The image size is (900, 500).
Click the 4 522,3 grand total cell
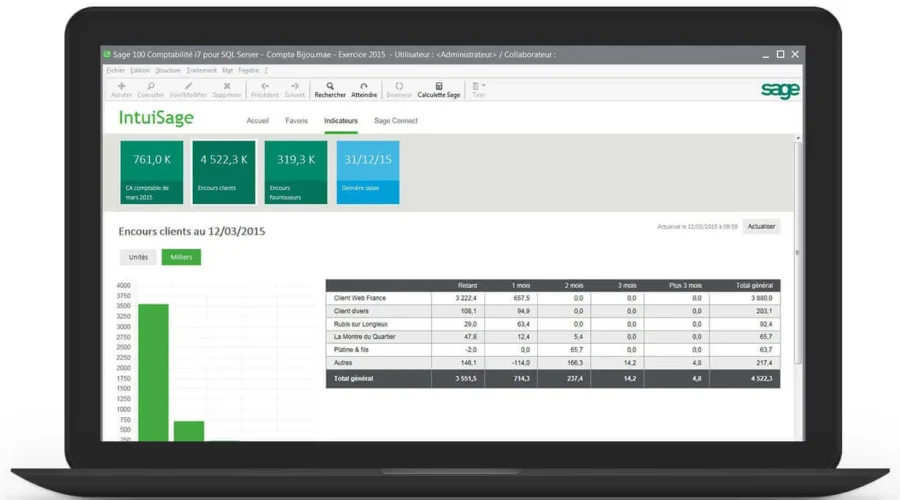762,379
